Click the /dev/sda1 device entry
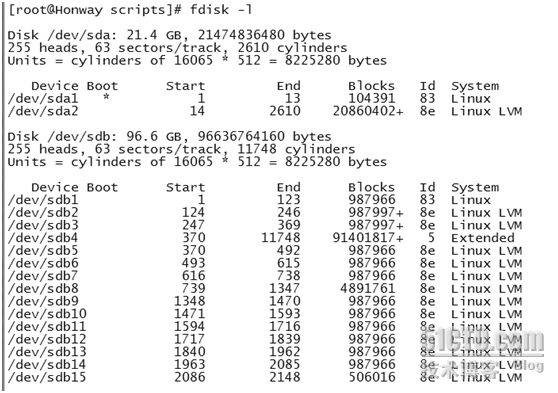The height and width of the screenshot is (393, 558). pos(43,99)
